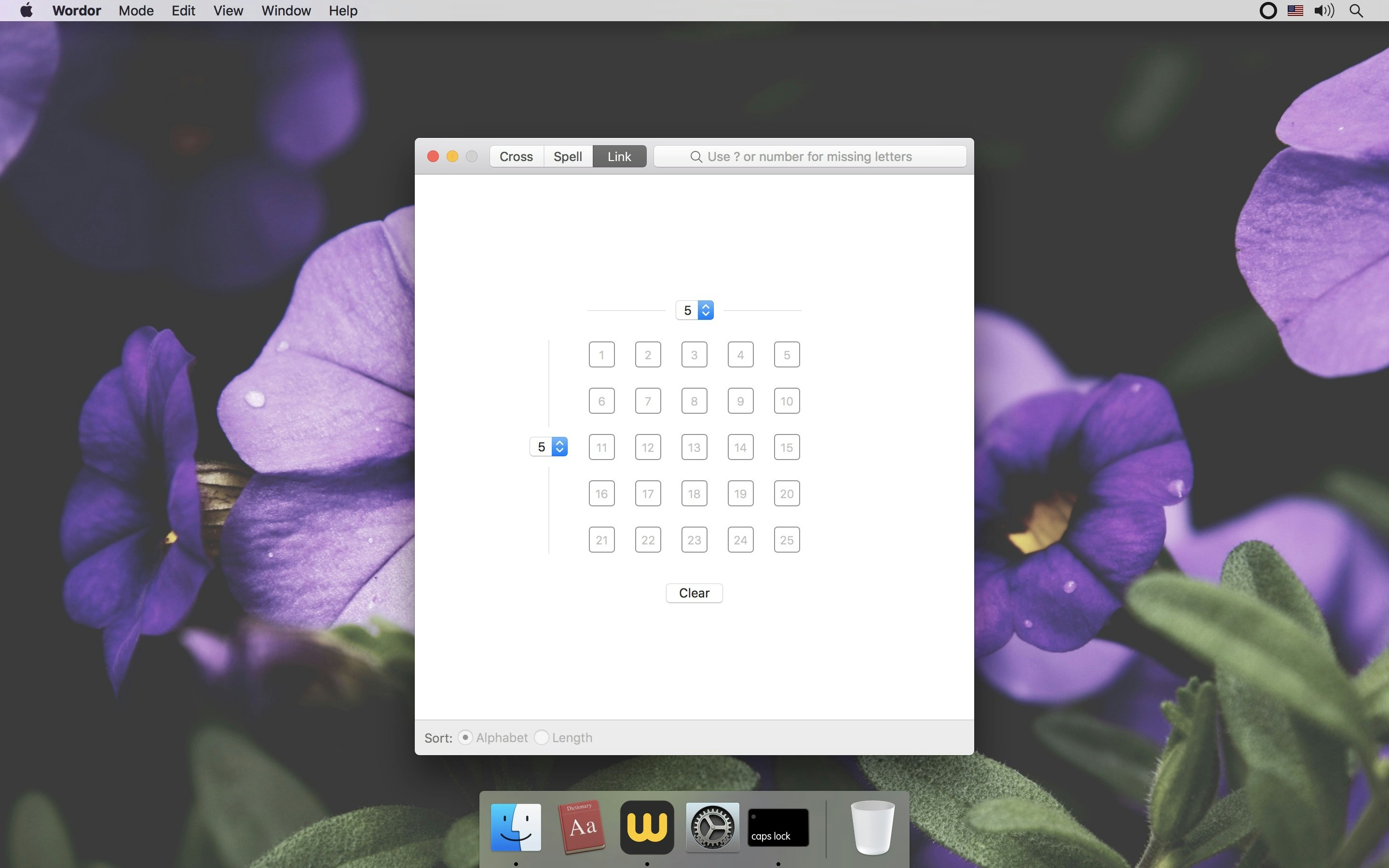Click grid cell number 25

[x=786, y=540]
